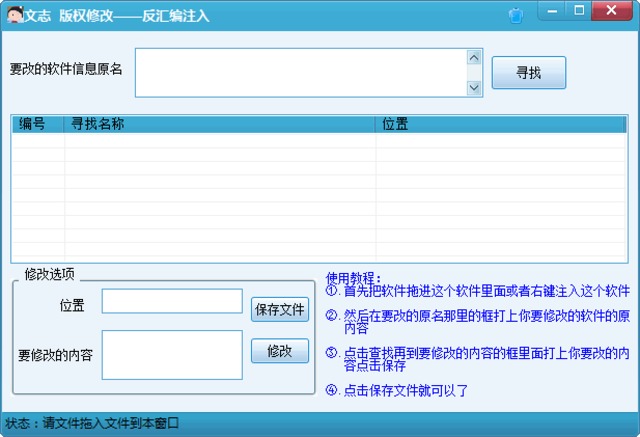
Task: Focus the 要改的软件信息原名 text box
Action: click(x=300, y=73)
